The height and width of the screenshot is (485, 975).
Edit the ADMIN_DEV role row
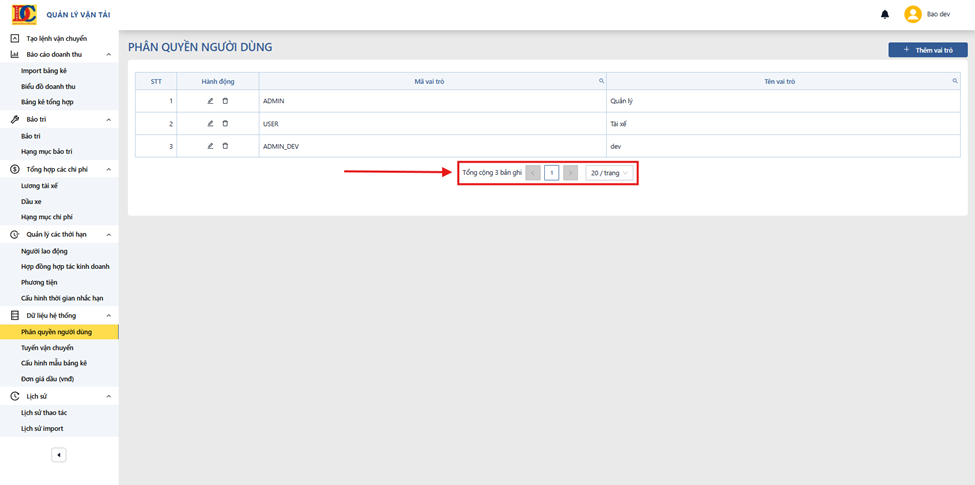pos(210,146)
